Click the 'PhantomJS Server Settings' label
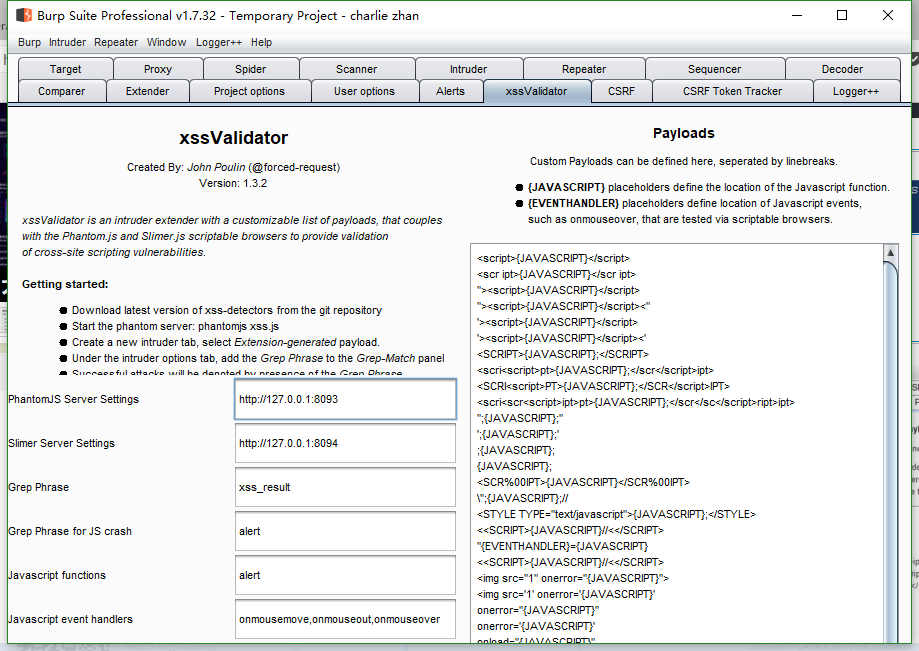This screenshot has width=919, height=651. [73, 399]
